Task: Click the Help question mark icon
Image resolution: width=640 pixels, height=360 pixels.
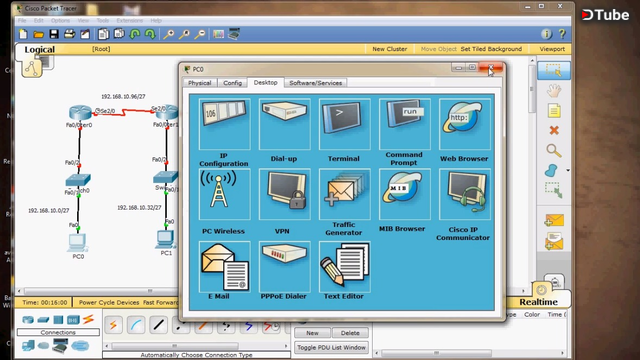Action: pos(562,34)
